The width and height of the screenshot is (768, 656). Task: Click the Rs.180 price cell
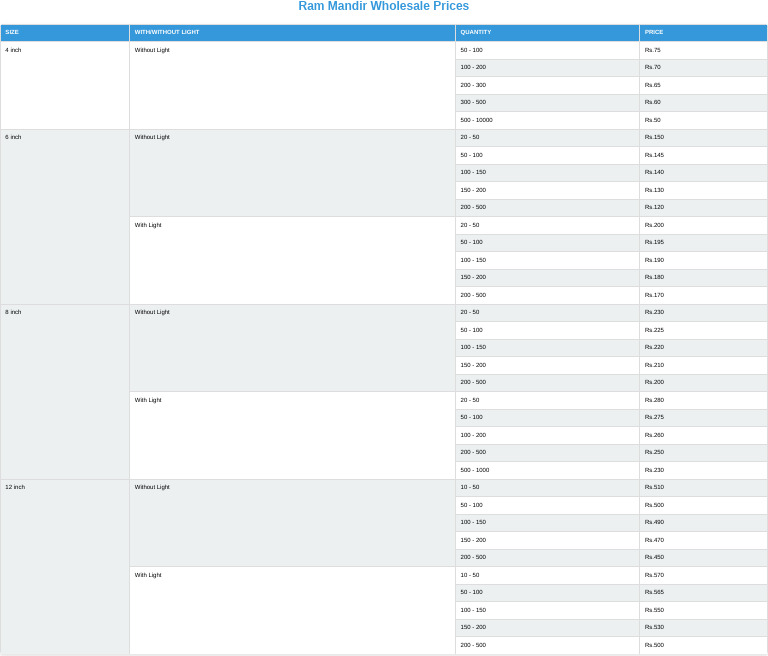(x=703, y=277)
